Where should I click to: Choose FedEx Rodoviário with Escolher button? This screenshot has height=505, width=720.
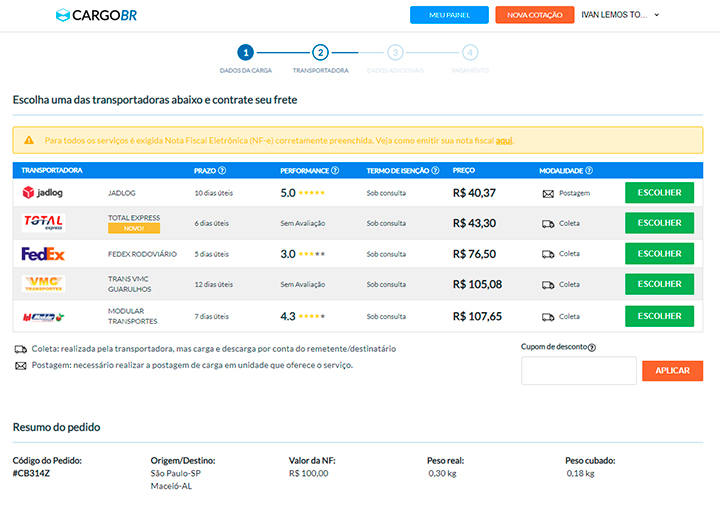click(659, 254)
